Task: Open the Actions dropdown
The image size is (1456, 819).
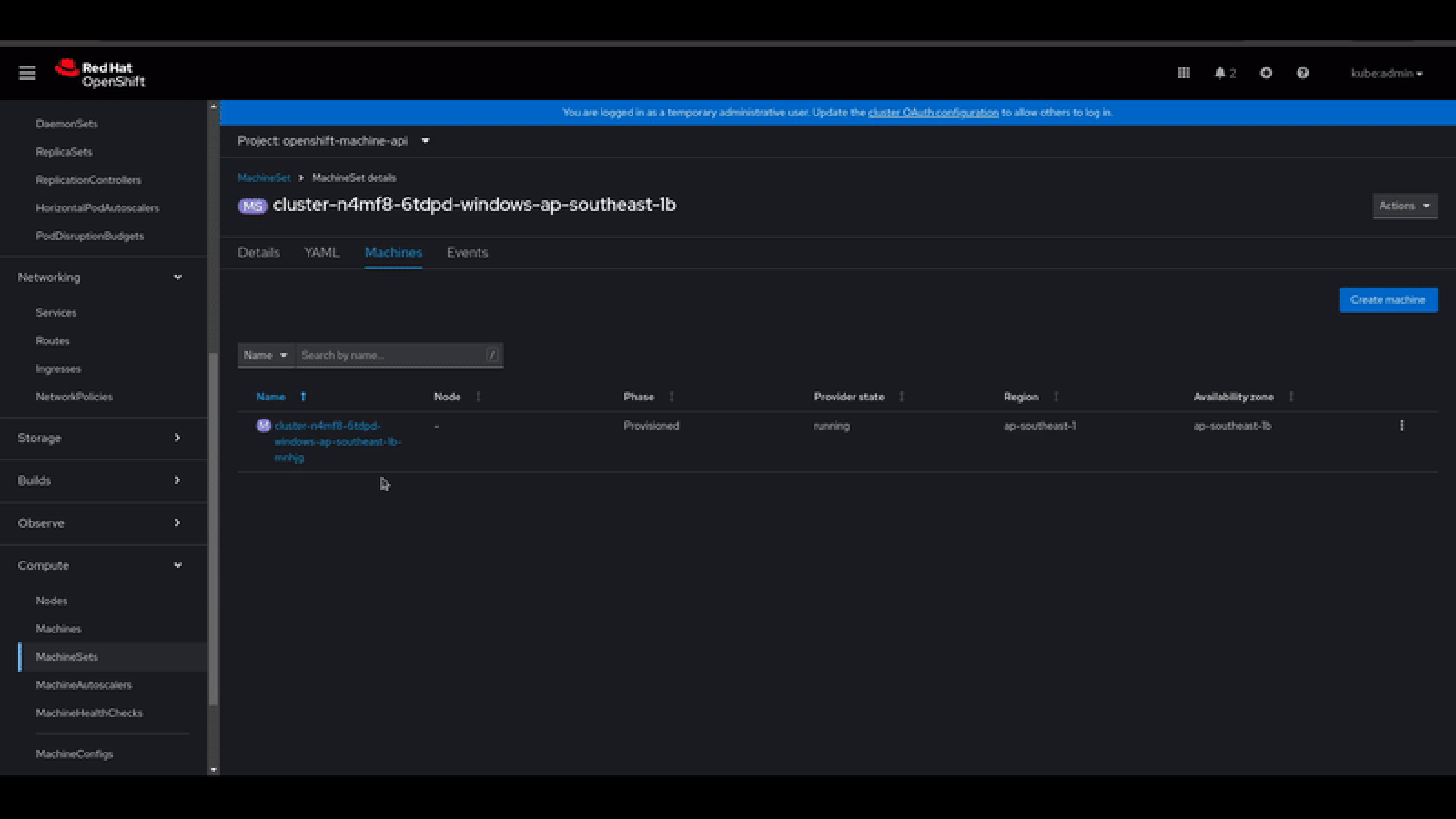Action: click(x=1404, y=206)
